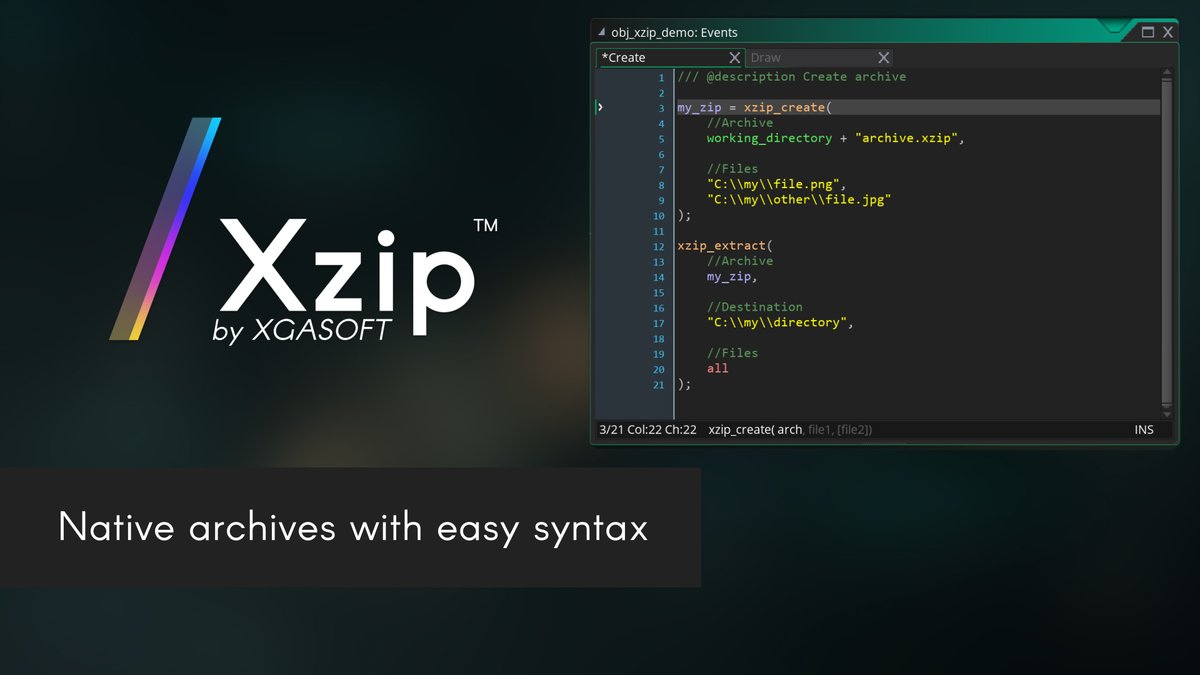Click the closing ');' on line 21

coord(684,384)
